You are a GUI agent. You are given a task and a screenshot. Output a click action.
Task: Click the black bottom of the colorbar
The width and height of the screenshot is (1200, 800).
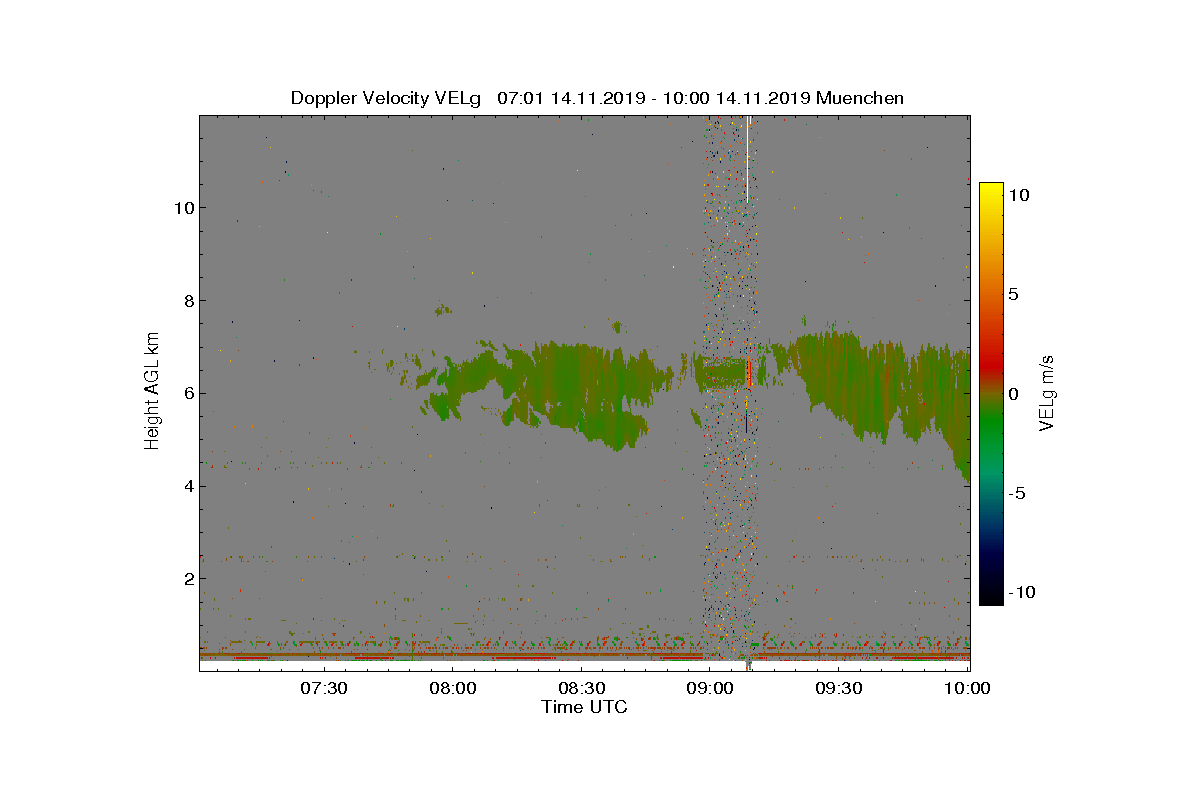pyautogui.click(x=991, y=594)
